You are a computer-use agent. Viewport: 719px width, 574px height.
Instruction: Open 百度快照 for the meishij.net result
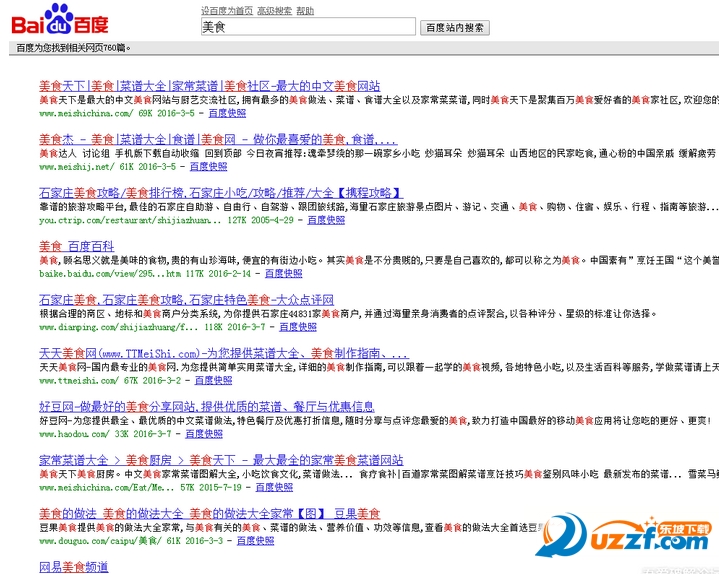[208, 166]
